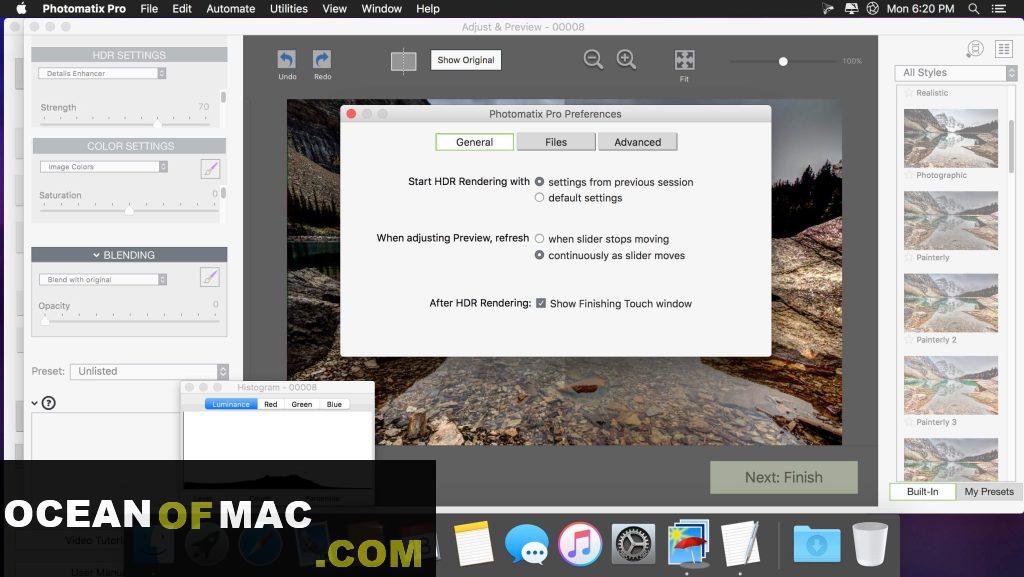Favorite the Realistic preset star
Image resolution: width=1024 pixels, height=577 pixels.
(x=908, y=93)
